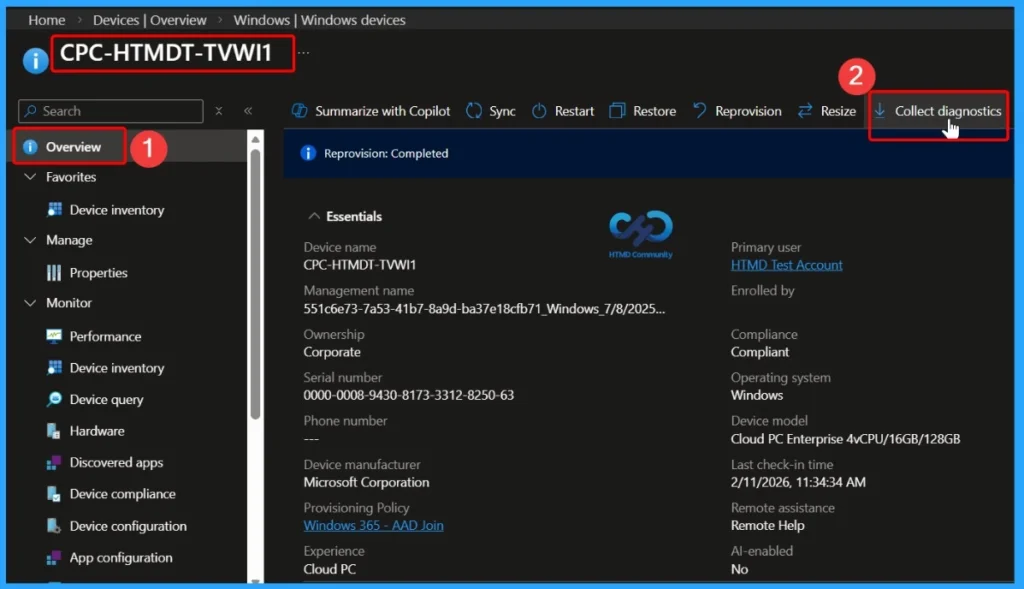
Task: Collapse the Monitor section
Action: point(32,303)
